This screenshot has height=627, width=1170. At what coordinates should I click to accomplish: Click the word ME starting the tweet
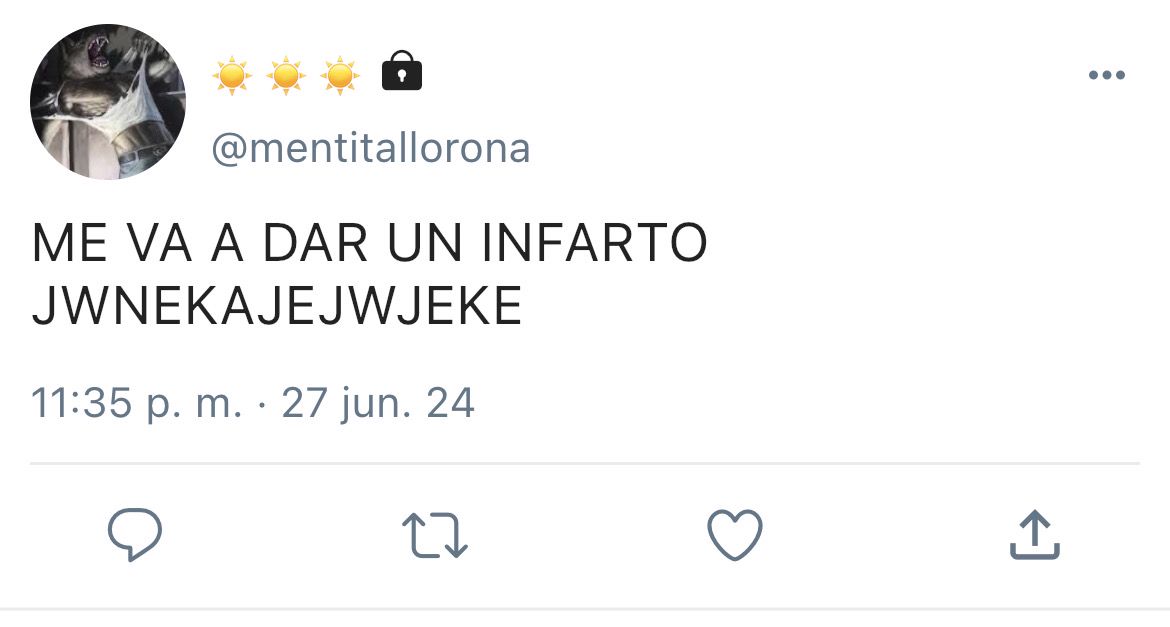pyautogui.click(x=69, y=243)
